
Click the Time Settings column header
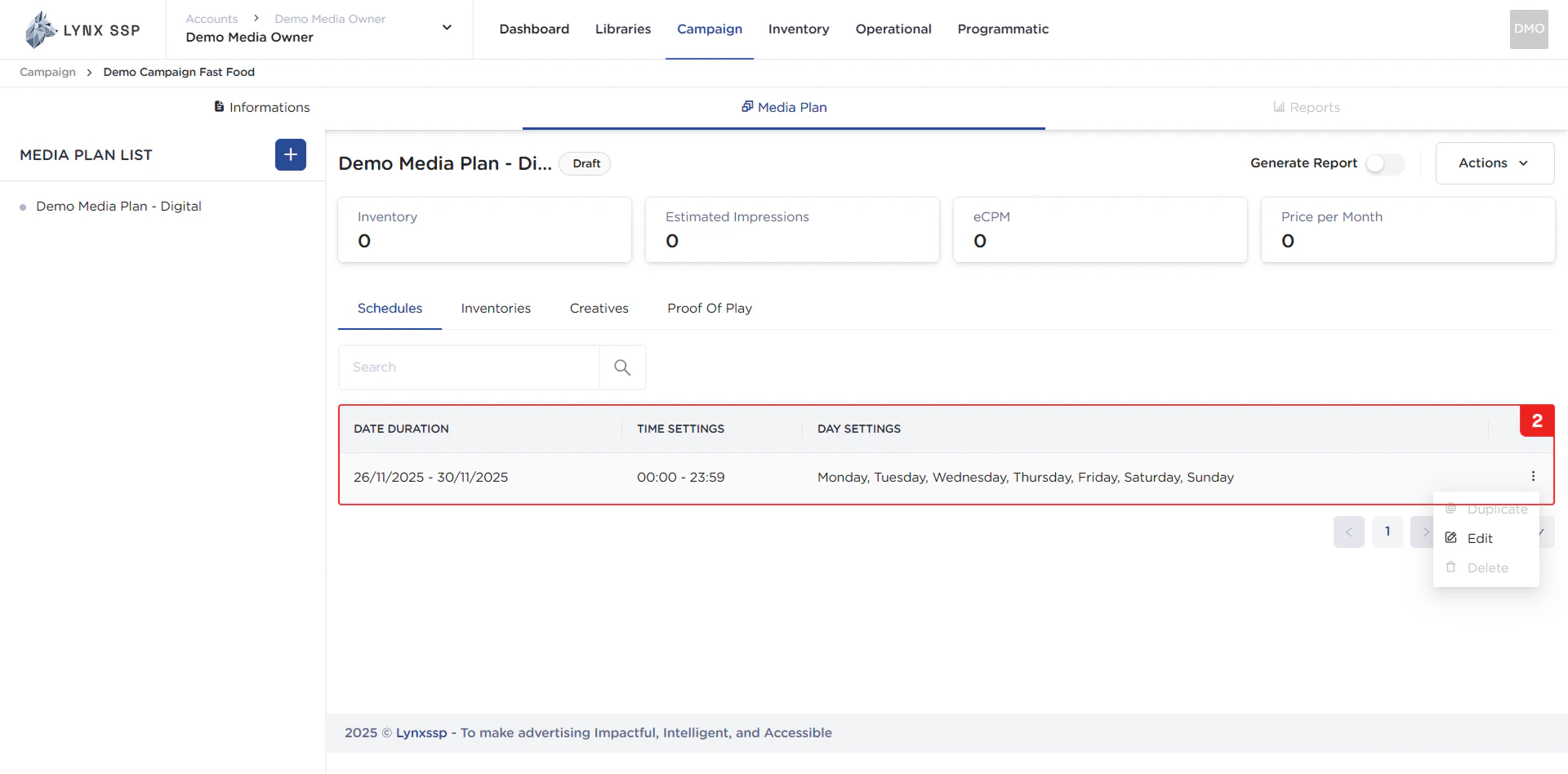(x=680, y=429)
